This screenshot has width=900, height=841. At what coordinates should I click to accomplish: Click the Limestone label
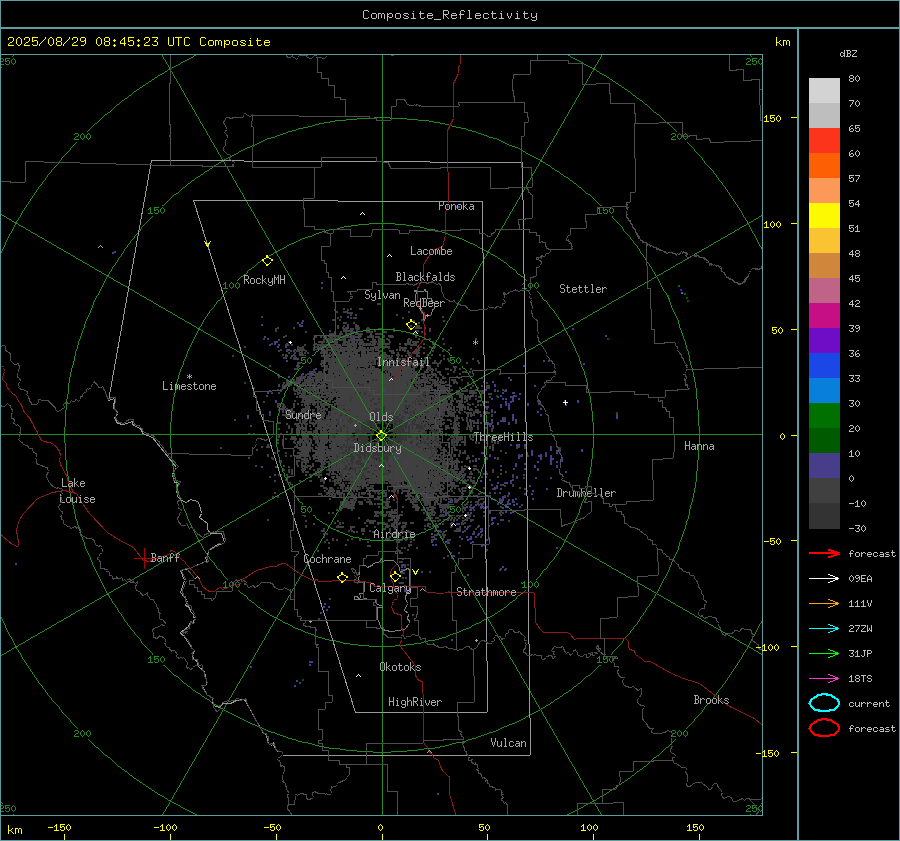189,386
